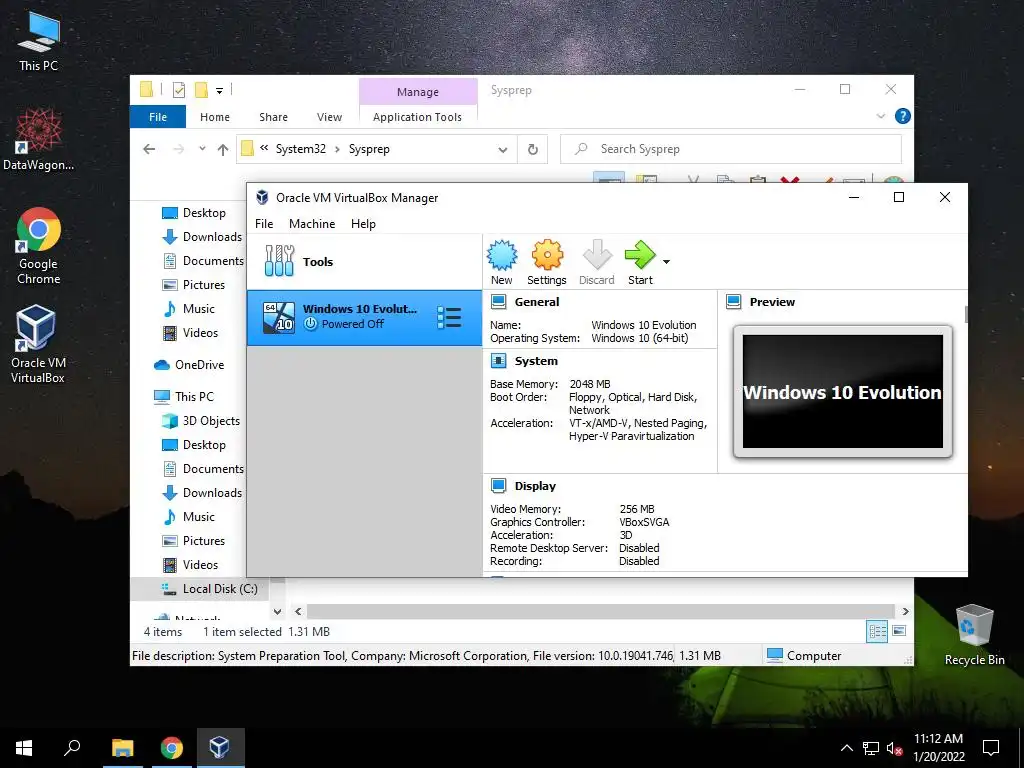Viewport: 1024px width, 768px height.
Task: Open Windows Start menu
Action: click(24, 748)
